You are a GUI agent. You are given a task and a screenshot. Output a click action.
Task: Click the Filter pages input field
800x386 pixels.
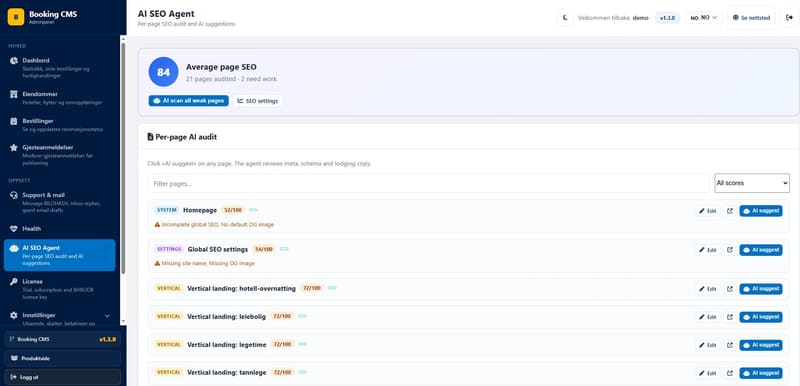(x=429, y=183)
